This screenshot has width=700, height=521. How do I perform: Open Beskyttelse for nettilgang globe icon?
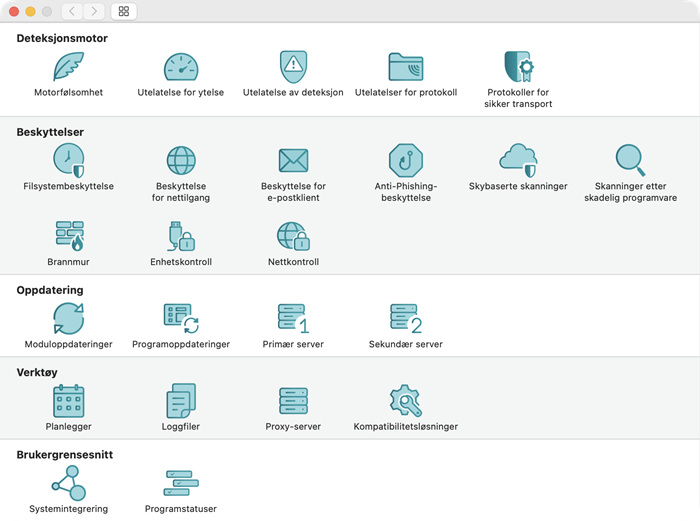pos(181,160)
